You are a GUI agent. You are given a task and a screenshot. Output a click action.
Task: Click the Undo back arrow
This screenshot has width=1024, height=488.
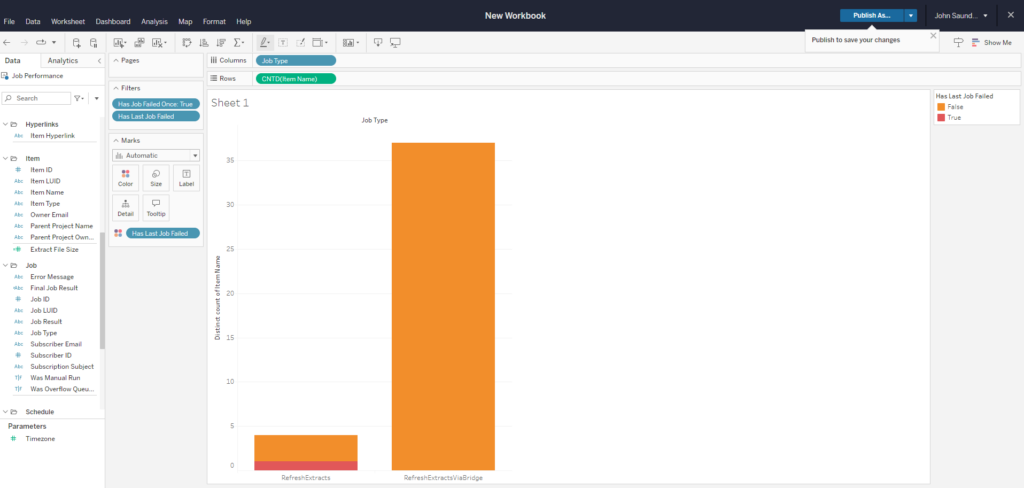[x=7, y=42]
